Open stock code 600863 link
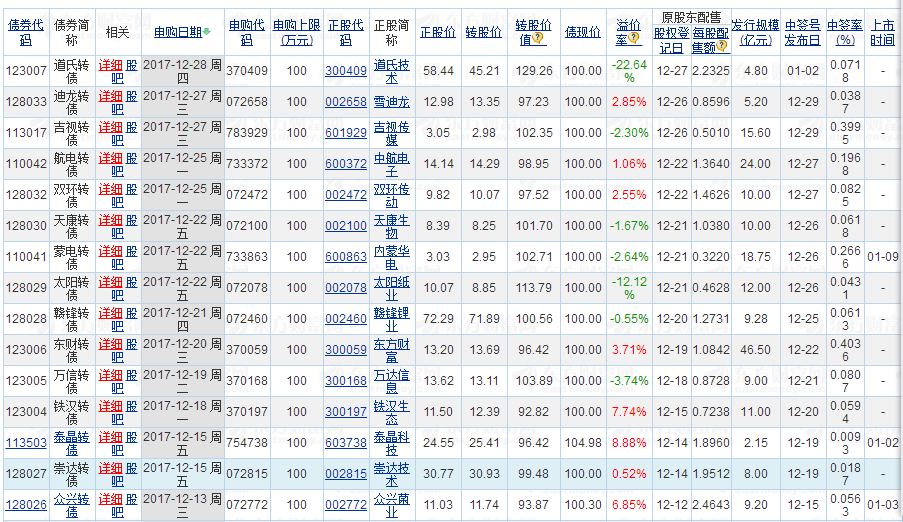 (346, 257)
